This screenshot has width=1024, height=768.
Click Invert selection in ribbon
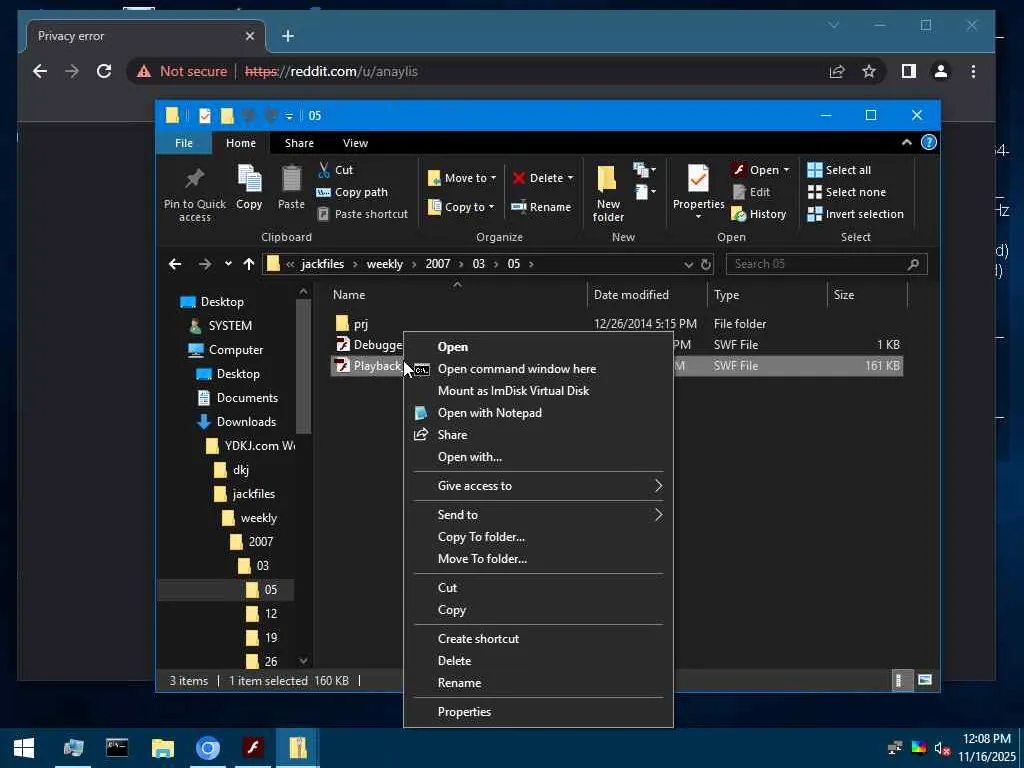click(855, 214)
